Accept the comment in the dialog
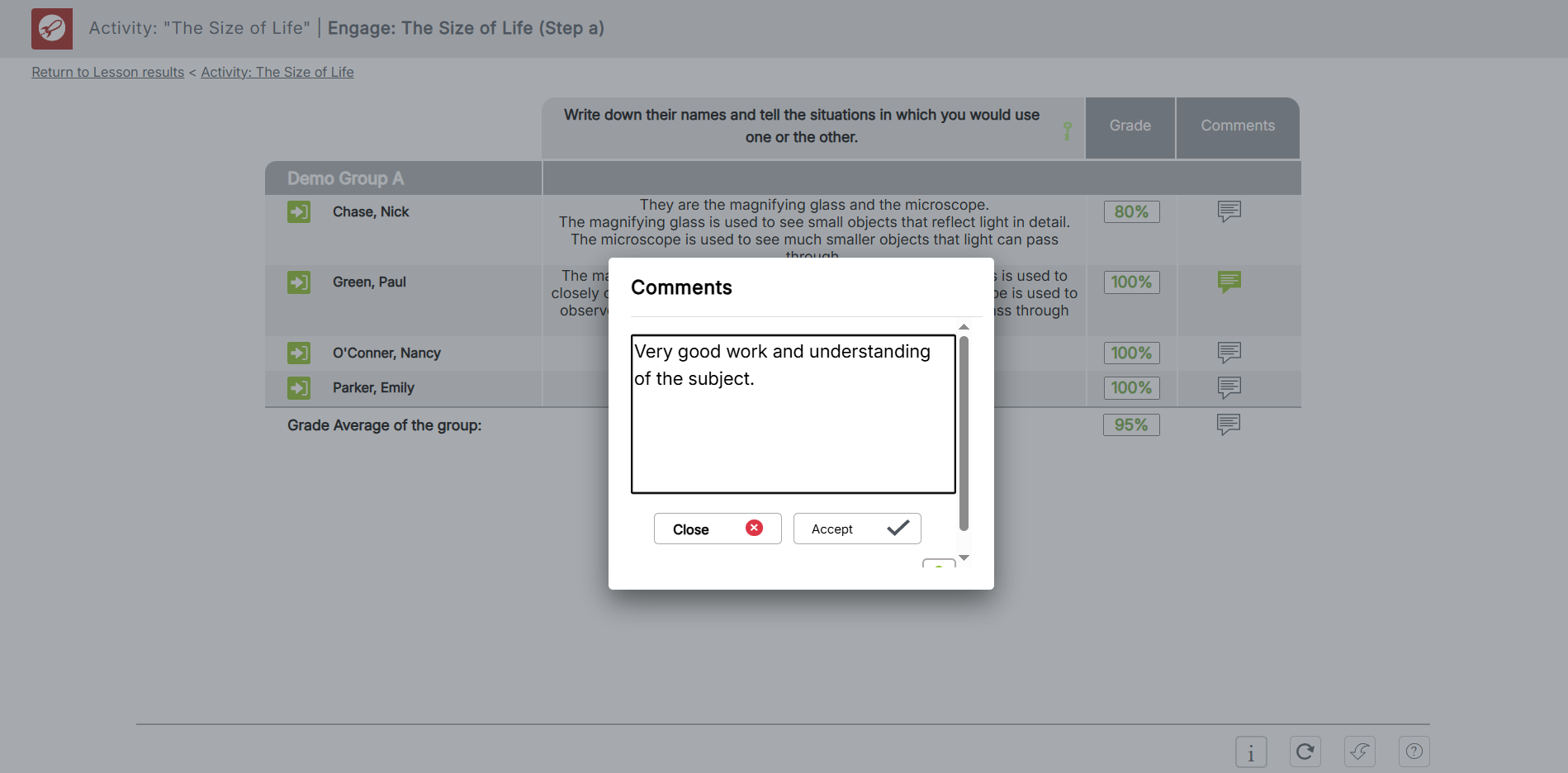 [x=856, y=529]
